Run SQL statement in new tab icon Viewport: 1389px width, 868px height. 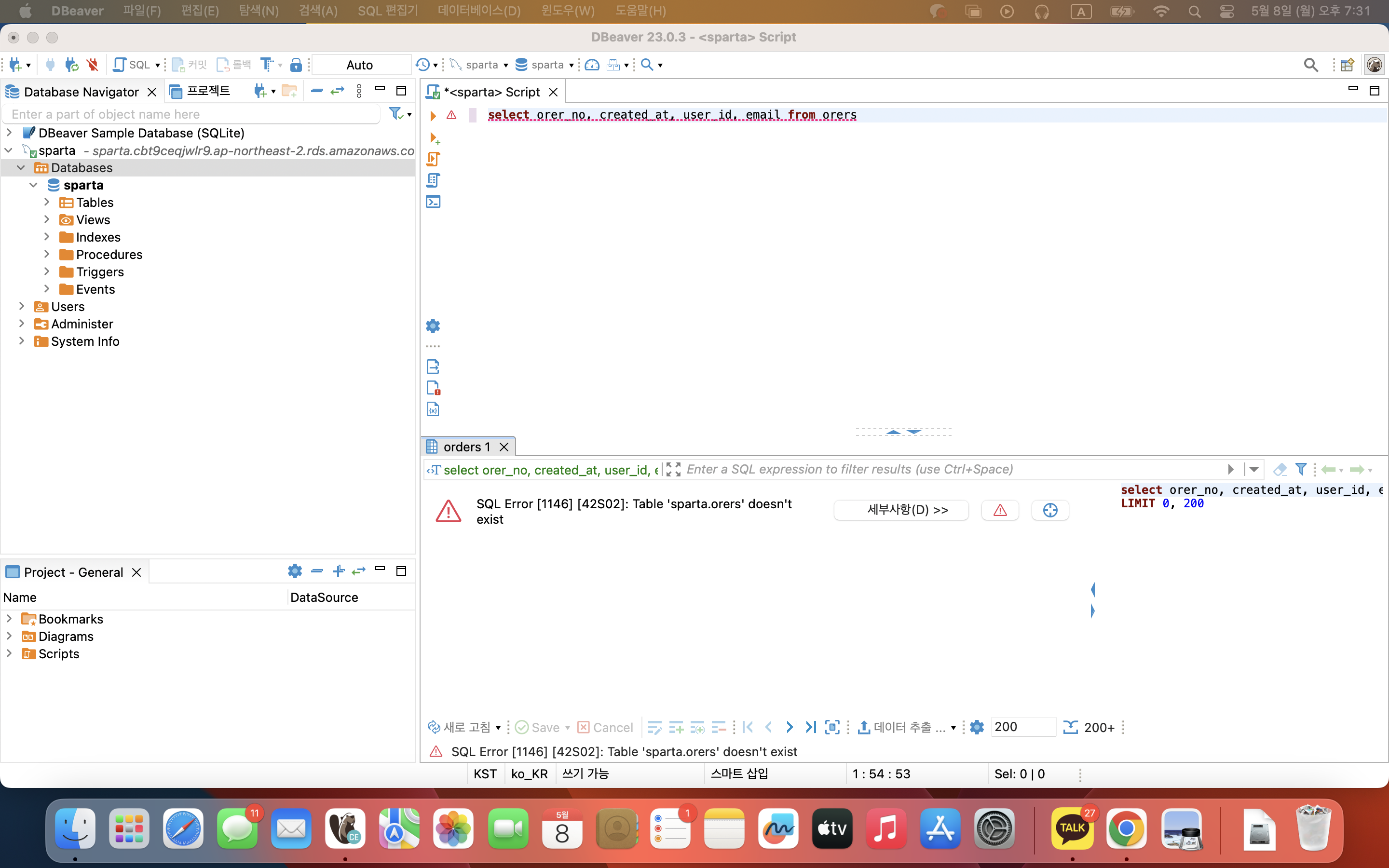click(435, 138)
